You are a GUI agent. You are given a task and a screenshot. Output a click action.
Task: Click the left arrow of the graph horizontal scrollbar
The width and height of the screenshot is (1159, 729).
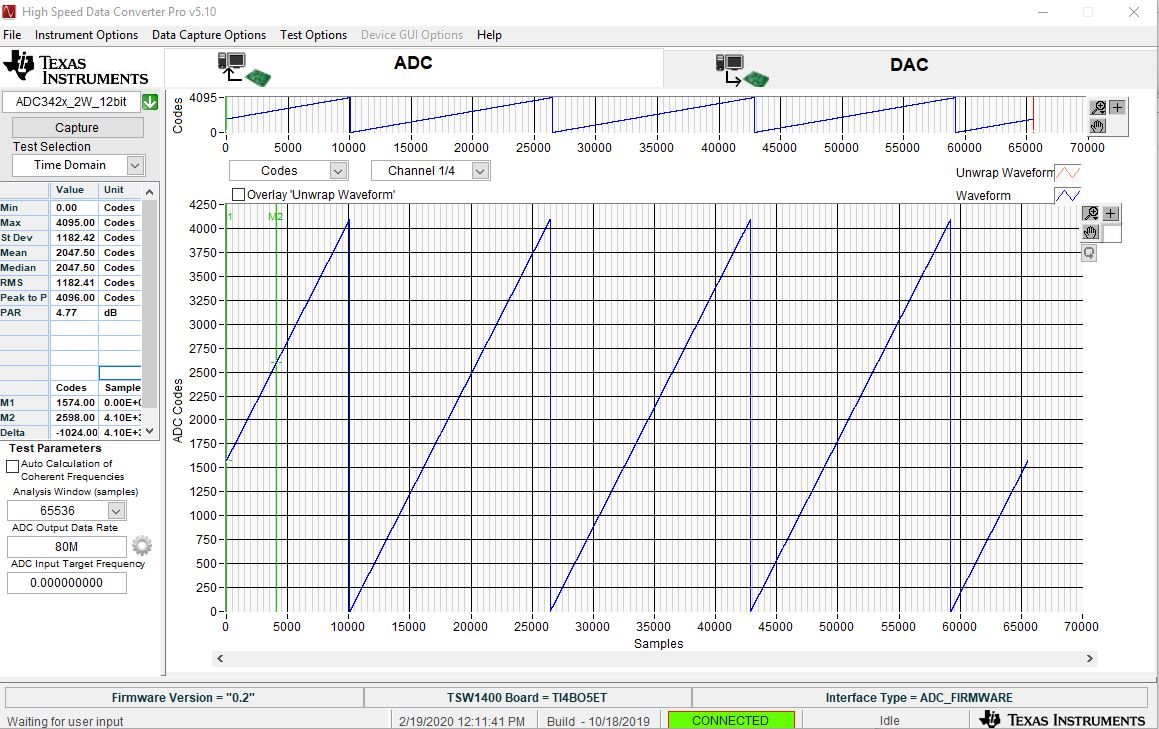click(x=220, y=658)
